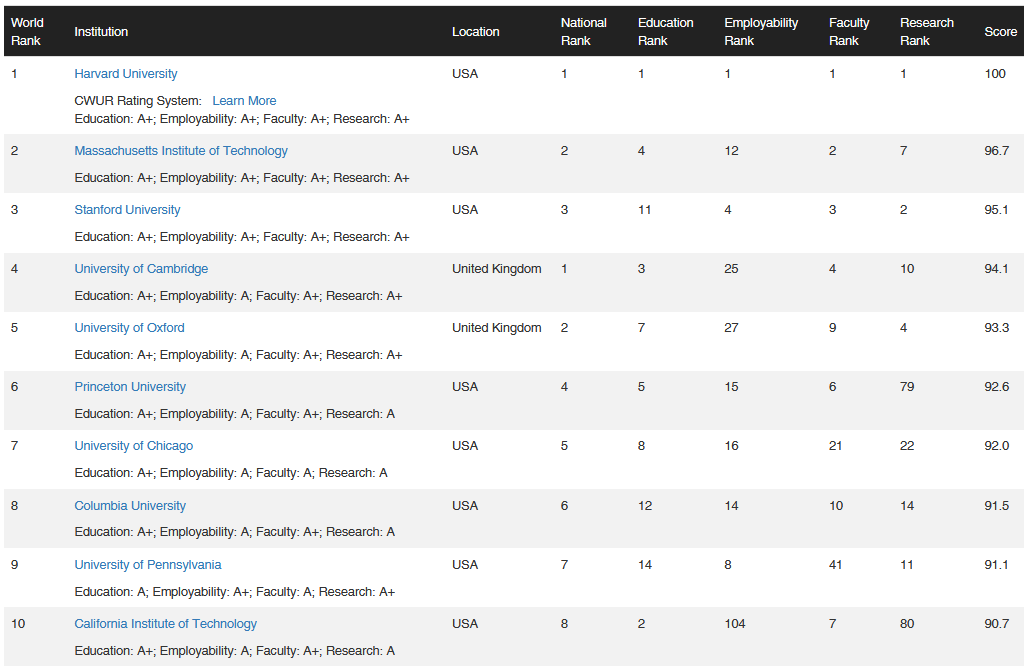Viewport: 1029px width, 666px height.
Task: Select Columbia's score of 91.5
Action: 997,505
